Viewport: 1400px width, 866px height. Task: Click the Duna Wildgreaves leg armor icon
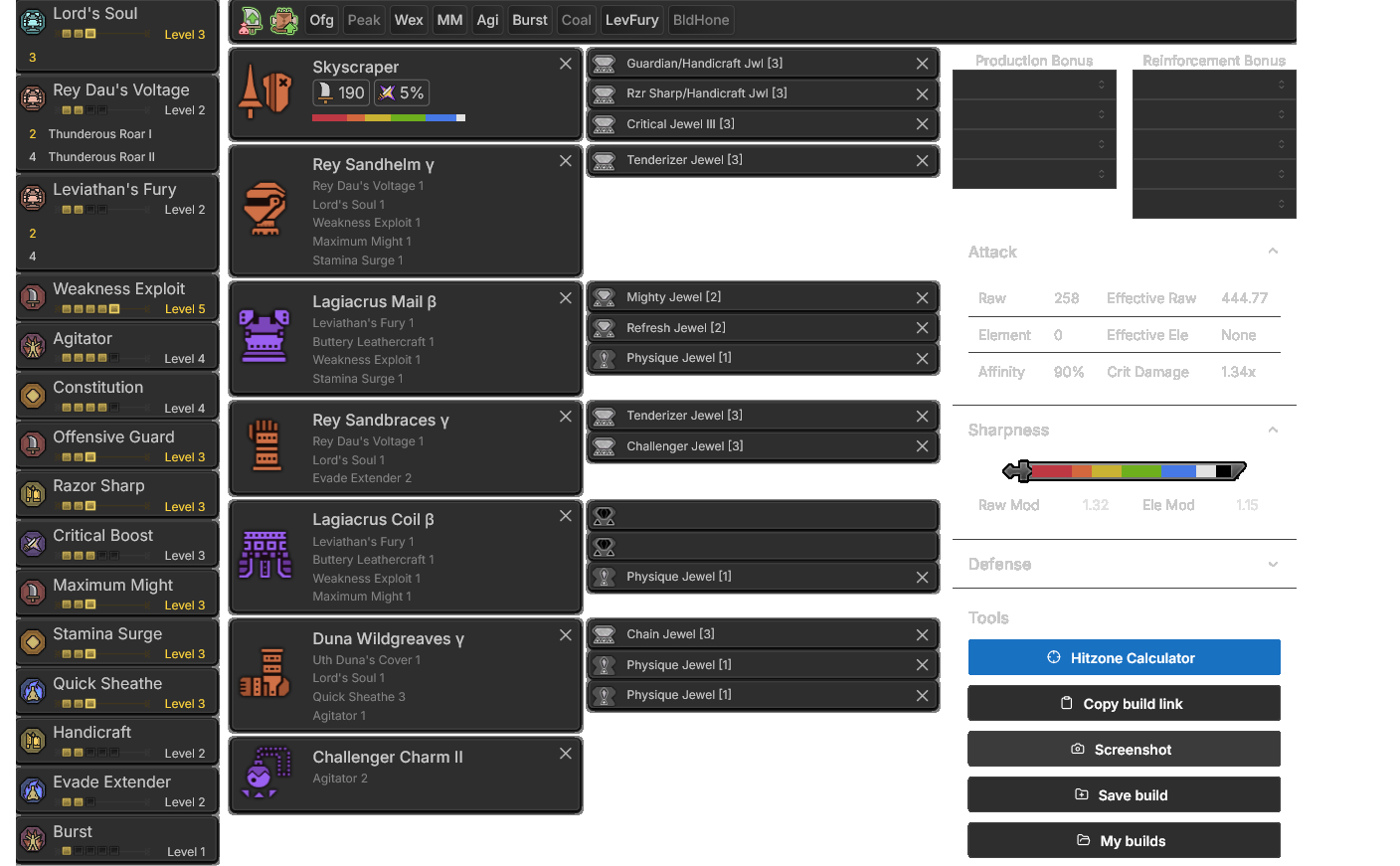[x=264, y=673]
